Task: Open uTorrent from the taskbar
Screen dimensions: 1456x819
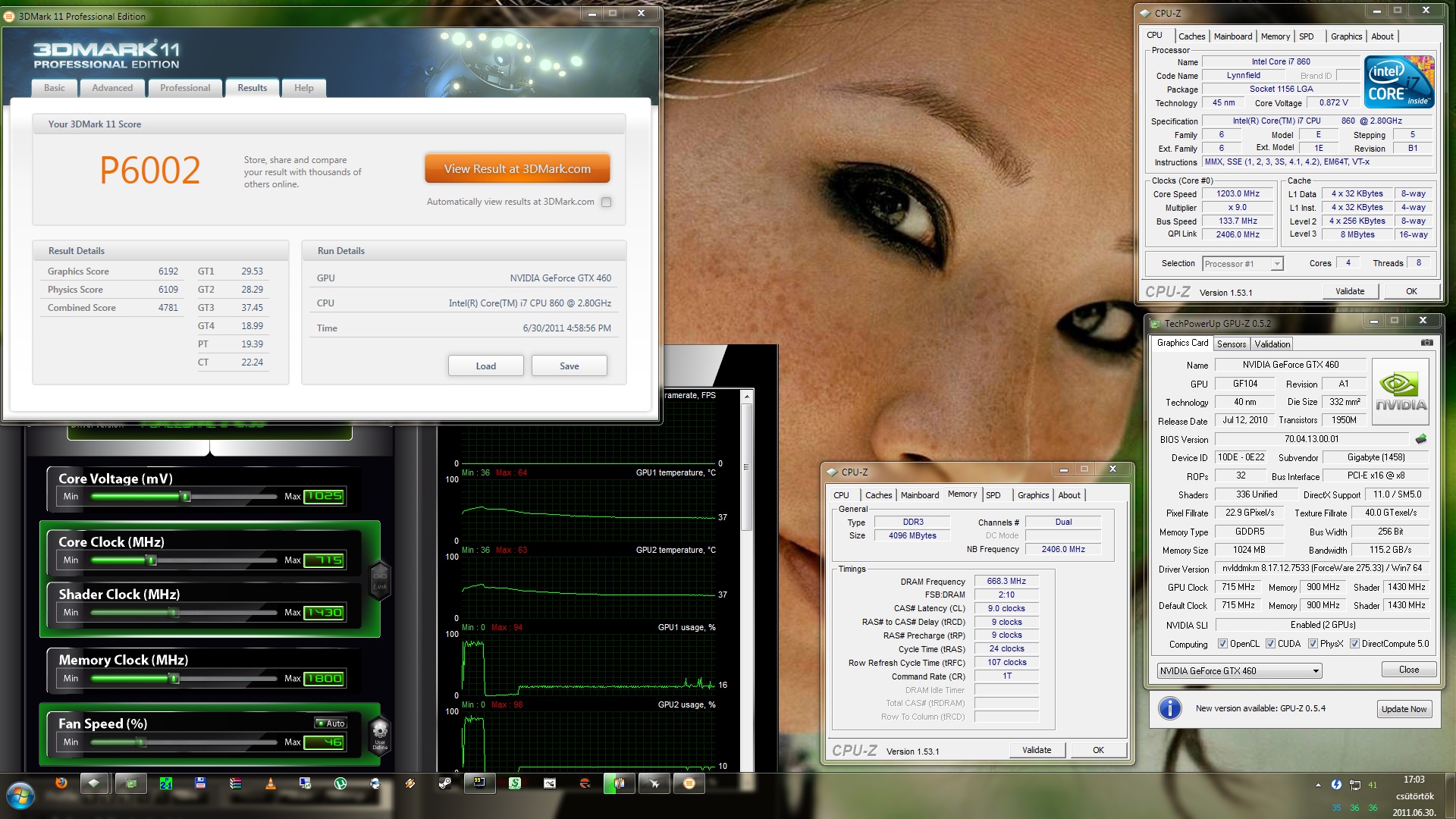Action: click(x=340, y=783)
